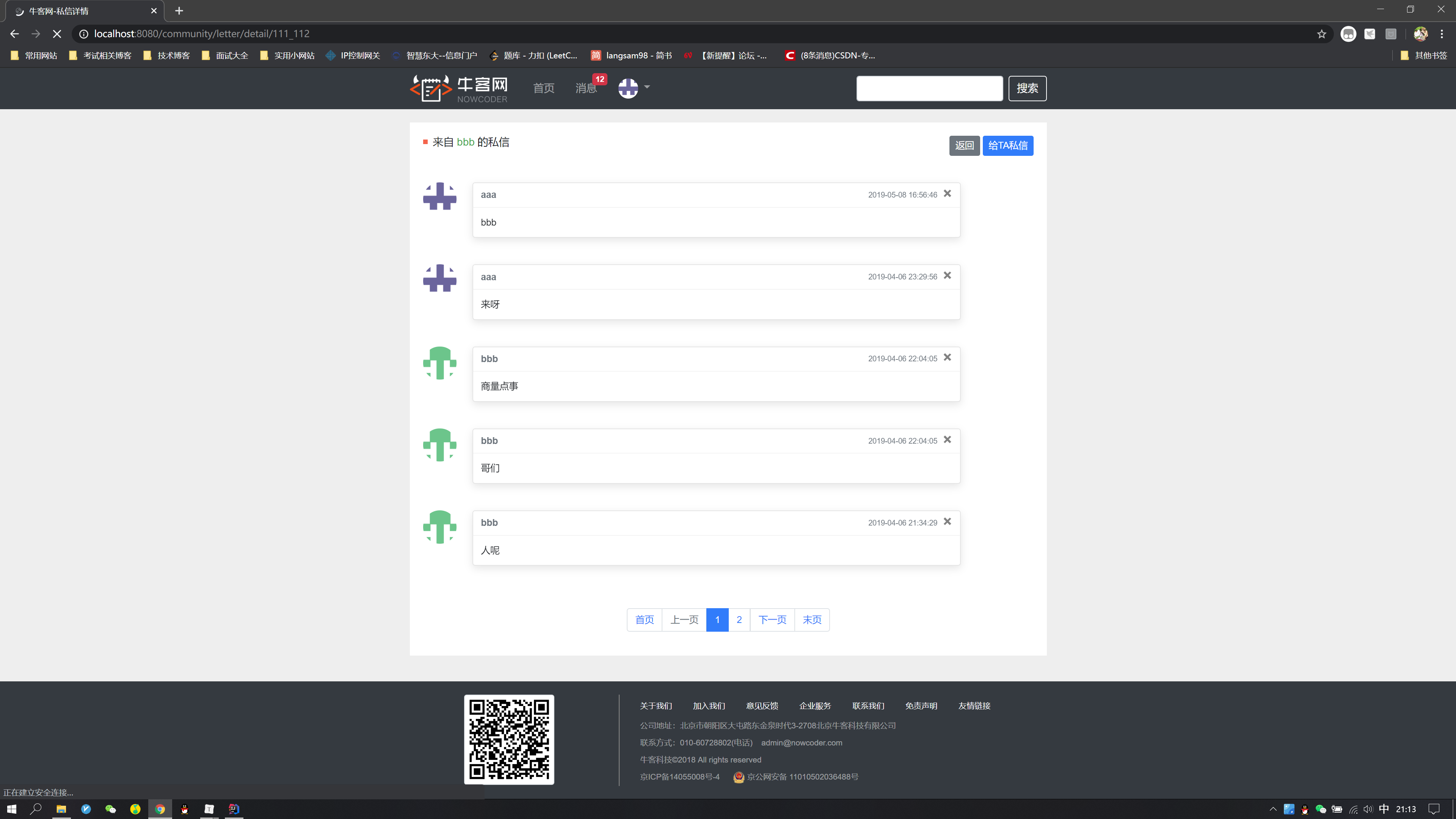Image resolution: width=1456 pixels, height=819 pixels.
Task: Go to page 2 in the pagination
Action: point(739,620)
